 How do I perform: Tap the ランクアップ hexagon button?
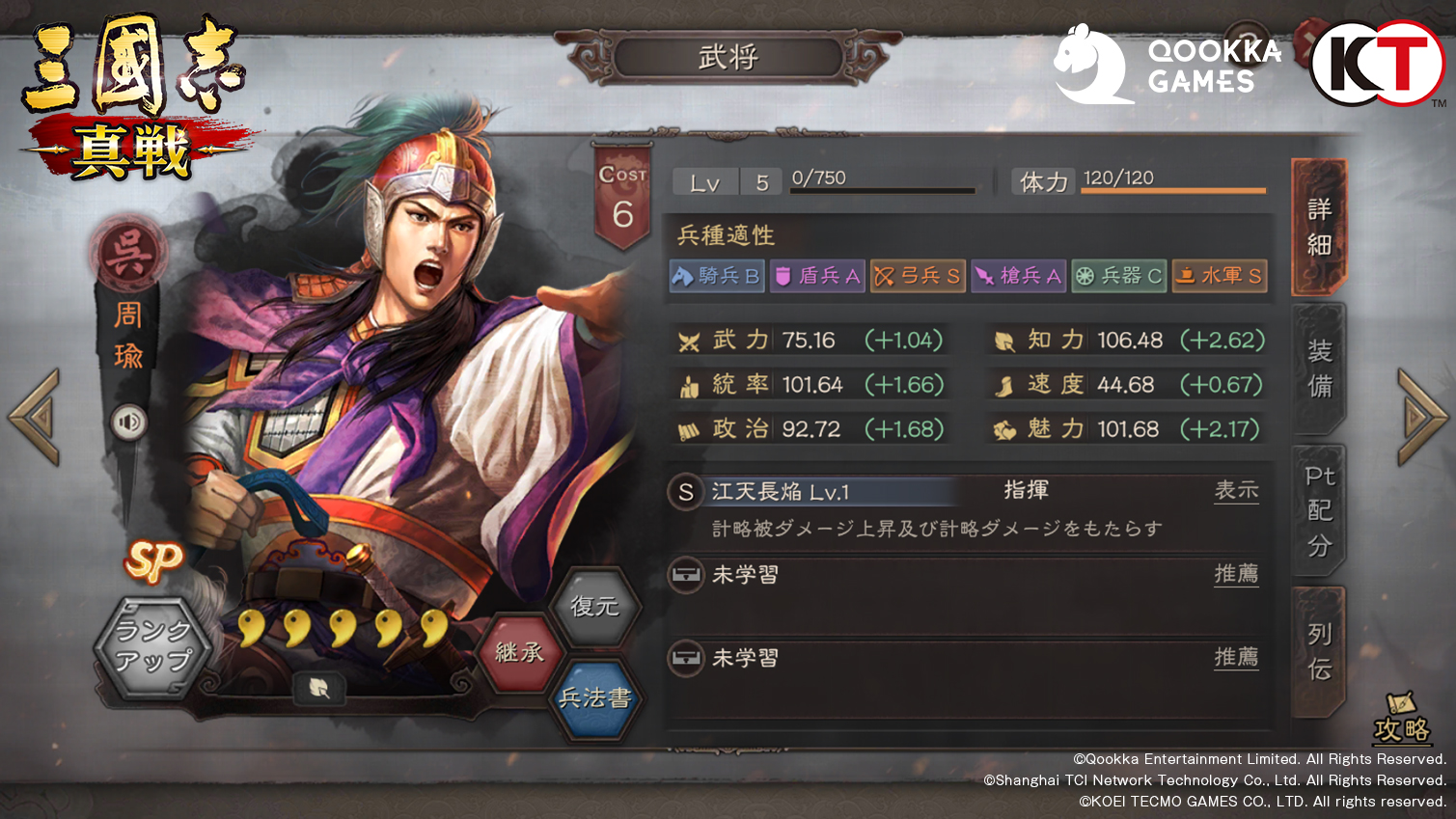152,647
